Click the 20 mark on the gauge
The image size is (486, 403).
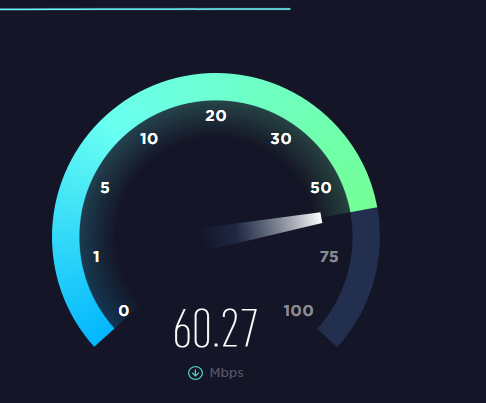tap(216, 116)
